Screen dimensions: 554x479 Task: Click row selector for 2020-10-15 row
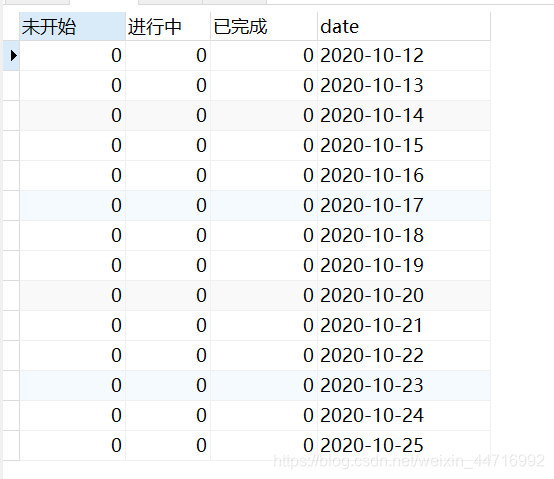click(x=11, y=146)
